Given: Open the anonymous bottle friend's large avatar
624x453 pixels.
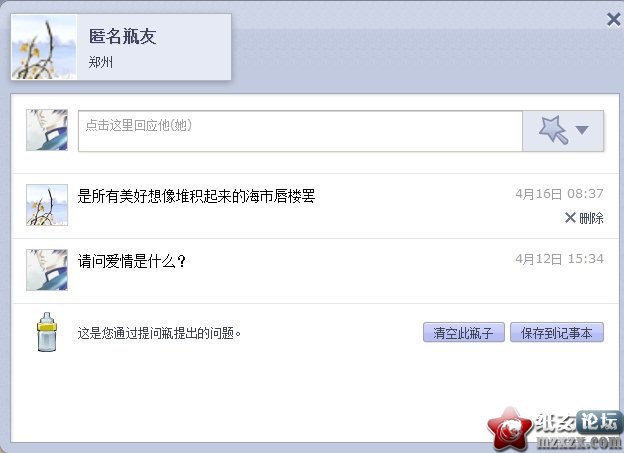Looking at the screenshot, I should pyautogui.click(x=44, y=47).
